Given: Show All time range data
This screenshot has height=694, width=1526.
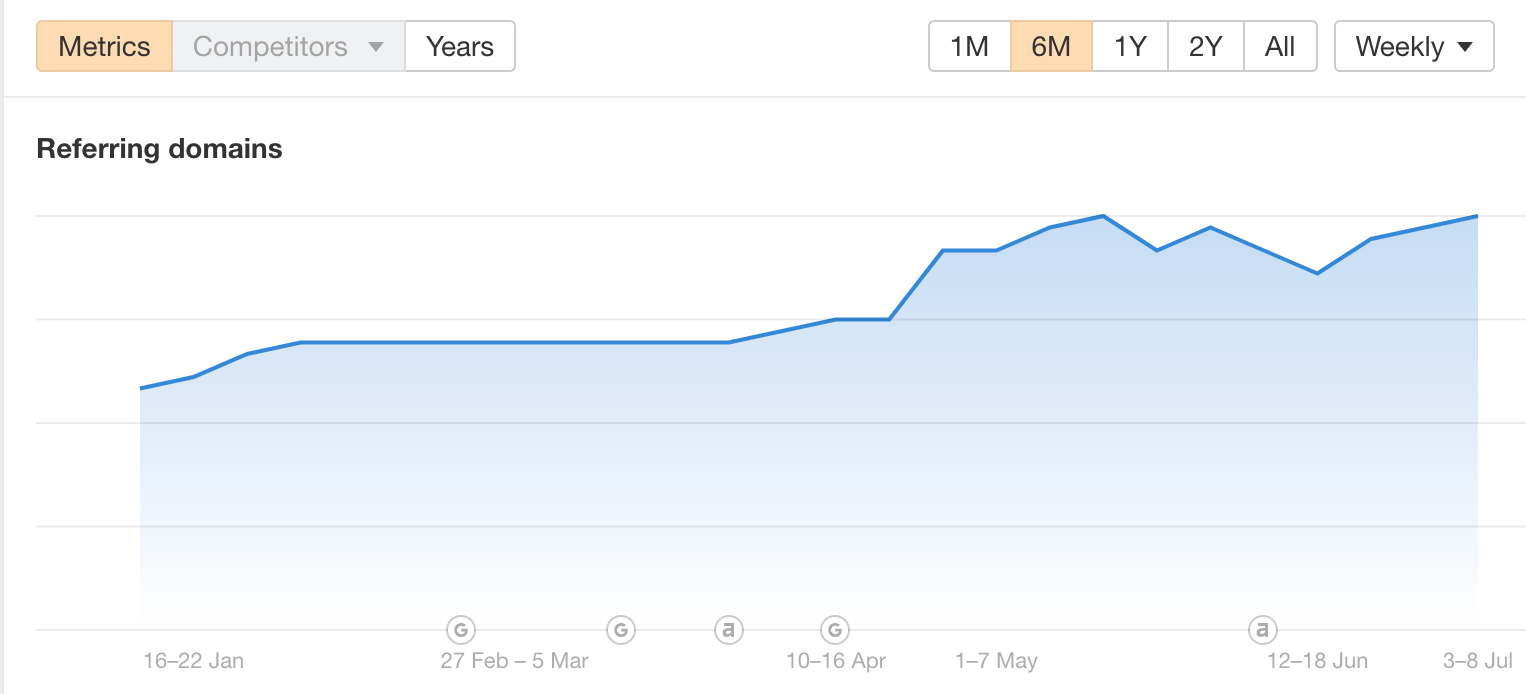Looking at the screenshot, I should 1280,47.
